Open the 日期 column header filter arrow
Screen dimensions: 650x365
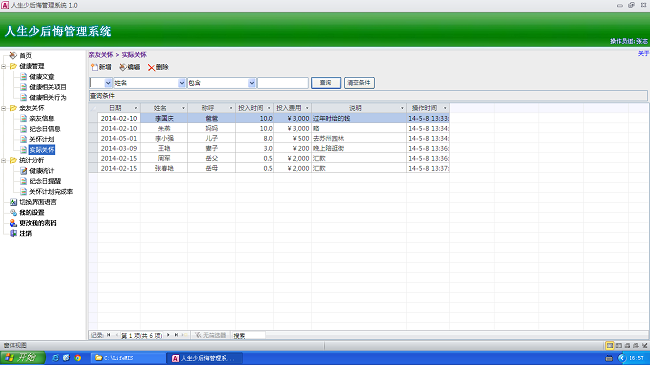point(136,108)
